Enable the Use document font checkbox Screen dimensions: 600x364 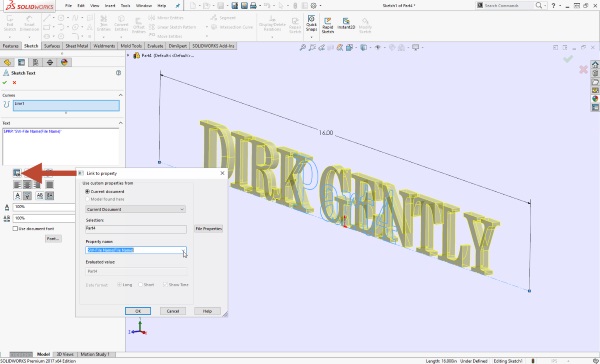(15, 229)
